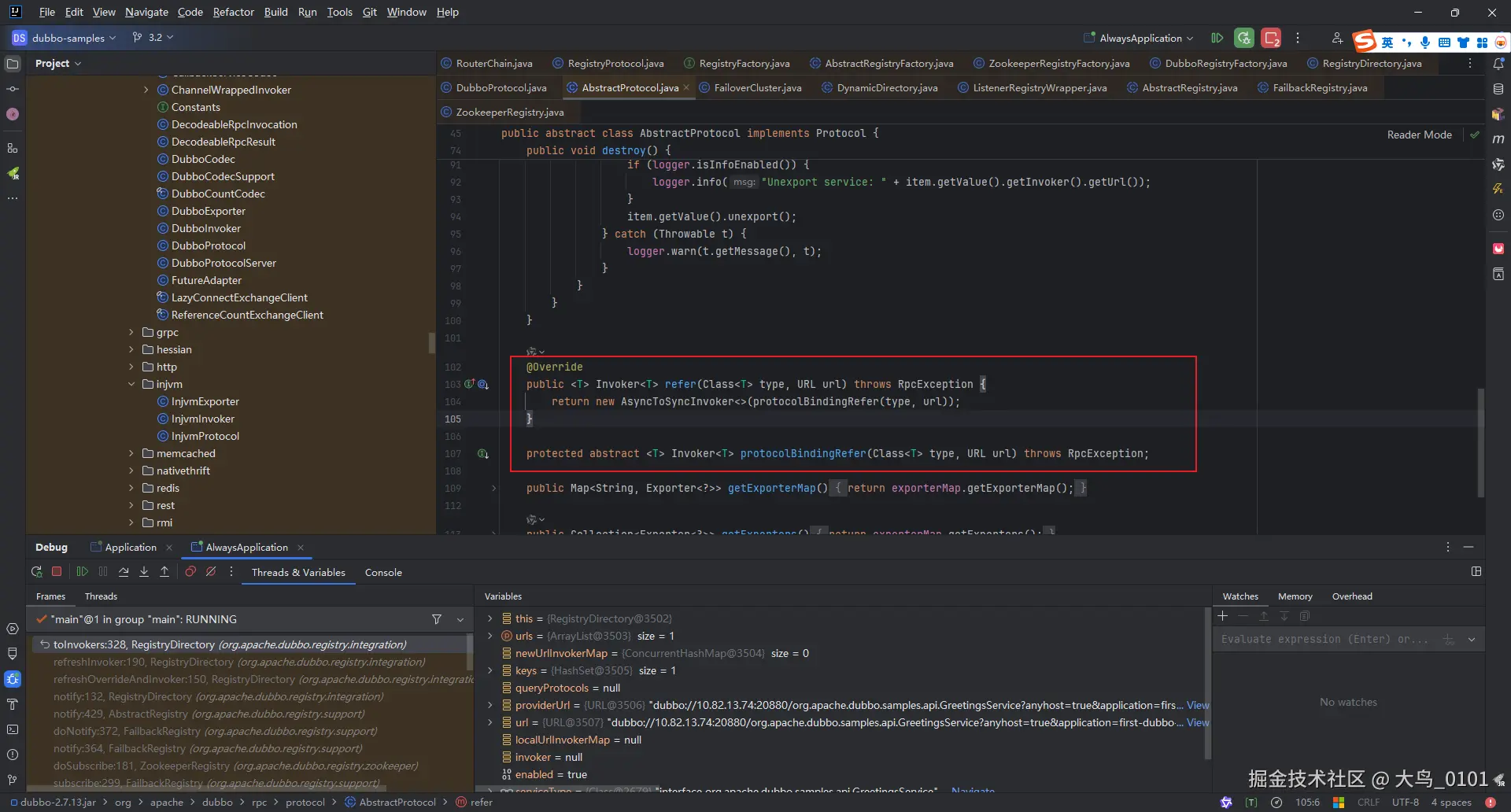Open the View Breakpoints icon
The height and width of the screenshot is (812, 1511).
(x=190, y=572)
